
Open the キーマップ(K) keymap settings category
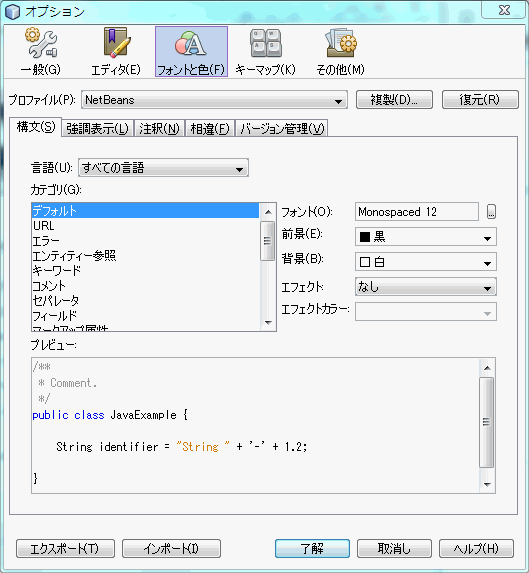point(266,52)
